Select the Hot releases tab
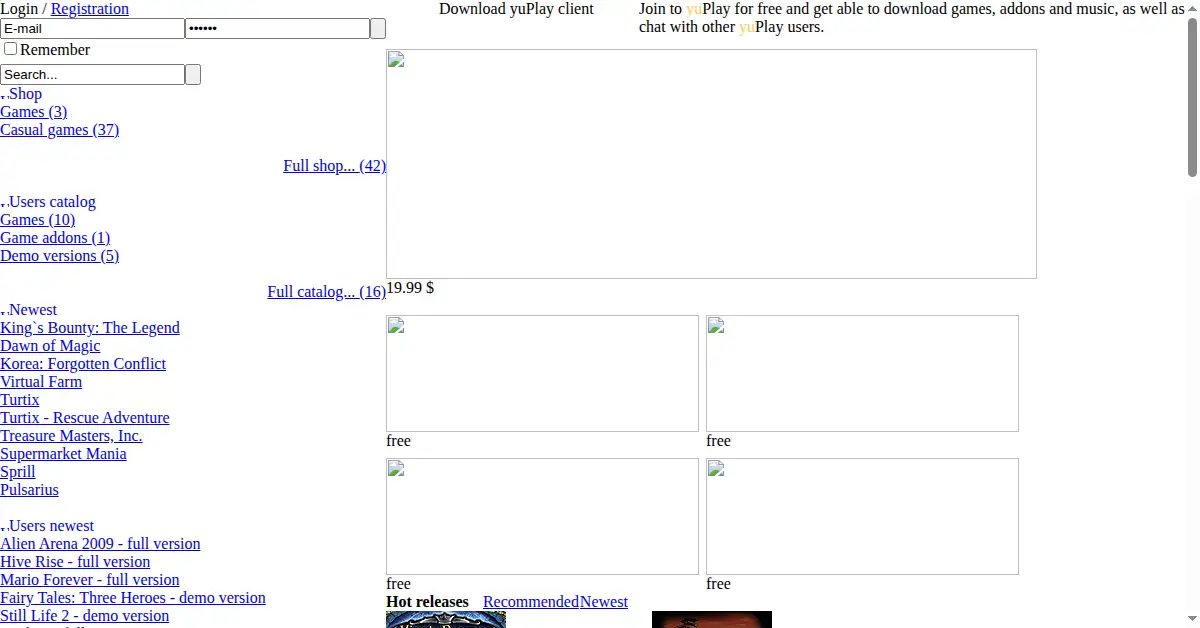Viewport: 1200px width, 628px height. 427,602
